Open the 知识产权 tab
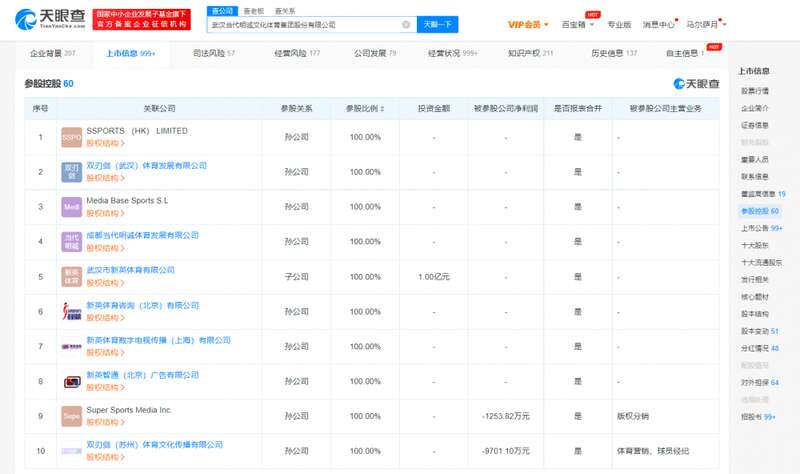This screenshot has width=800, height=474. 530,53
